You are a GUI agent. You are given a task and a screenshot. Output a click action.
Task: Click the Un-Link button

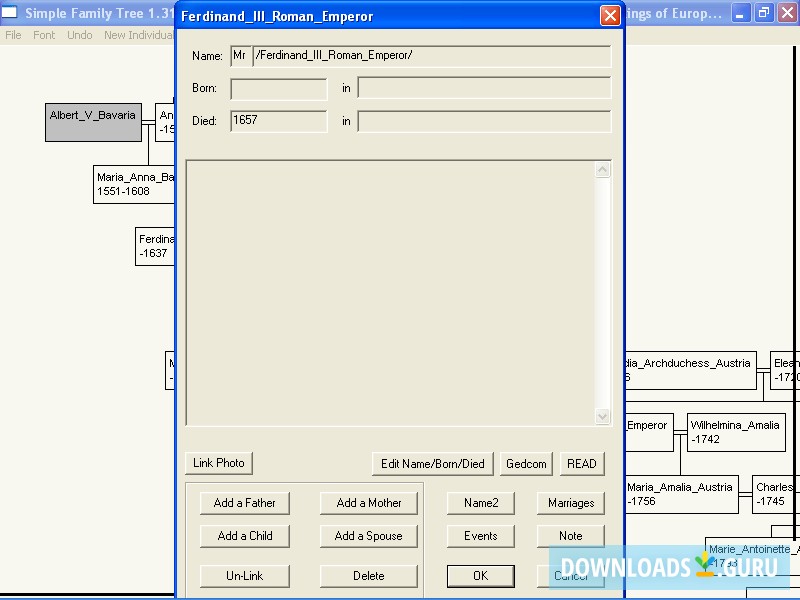tap(245, 576)
